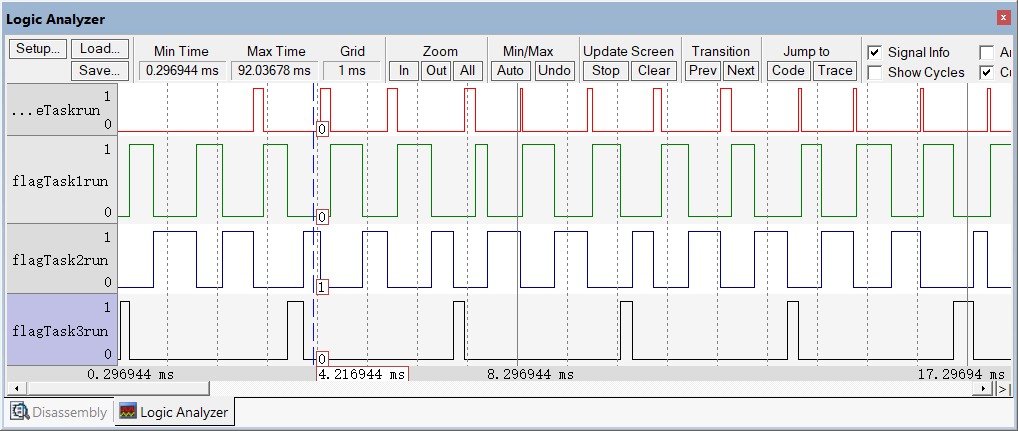Viewport: 1018px width, 431px height.
Task: Click the cursor time marker 4.216944 ms
Action: pyautogui.click(x=362, y=375)
